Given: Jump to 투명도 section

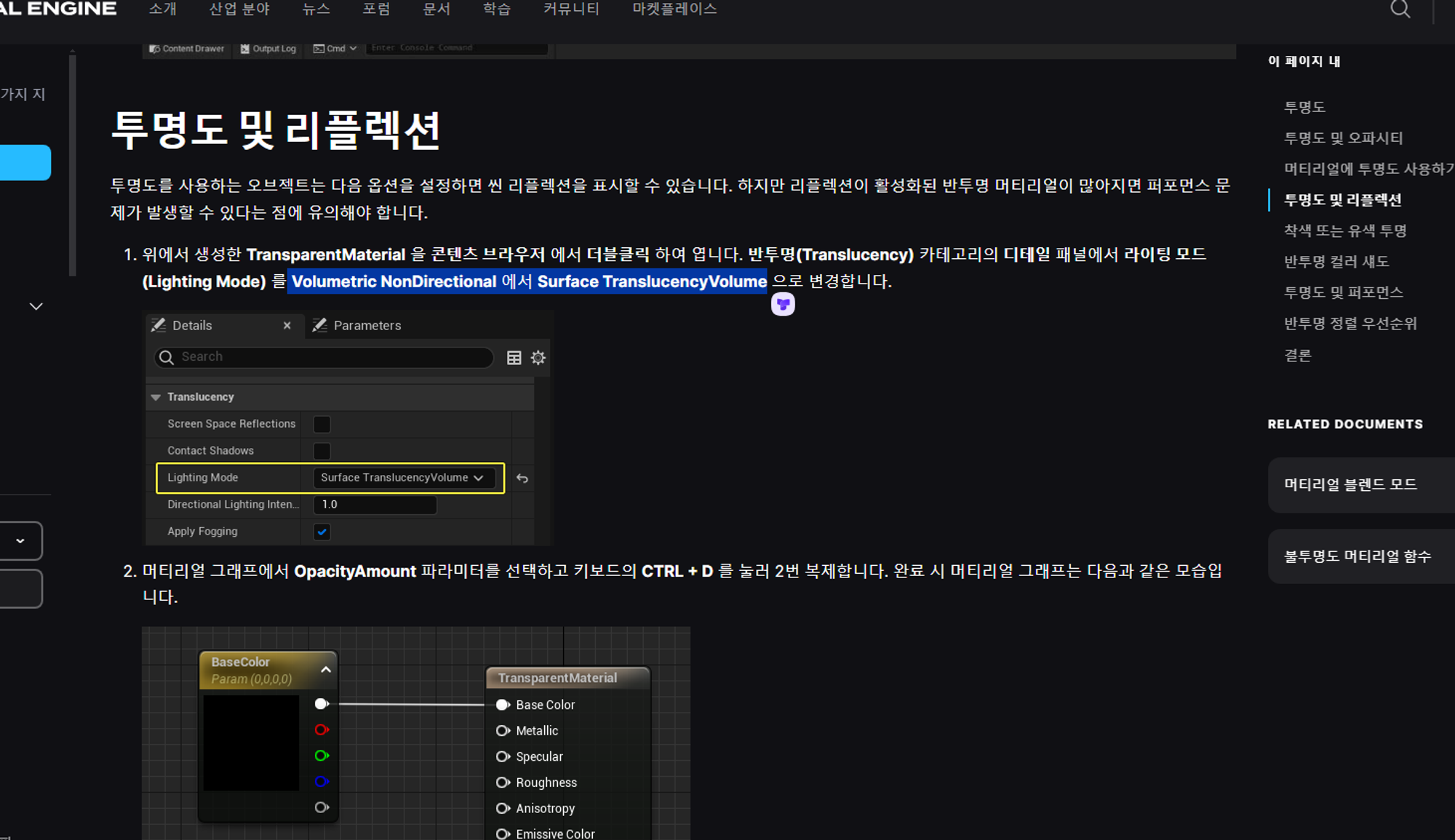Looking at the screenshot, I should click(1304, 107).
